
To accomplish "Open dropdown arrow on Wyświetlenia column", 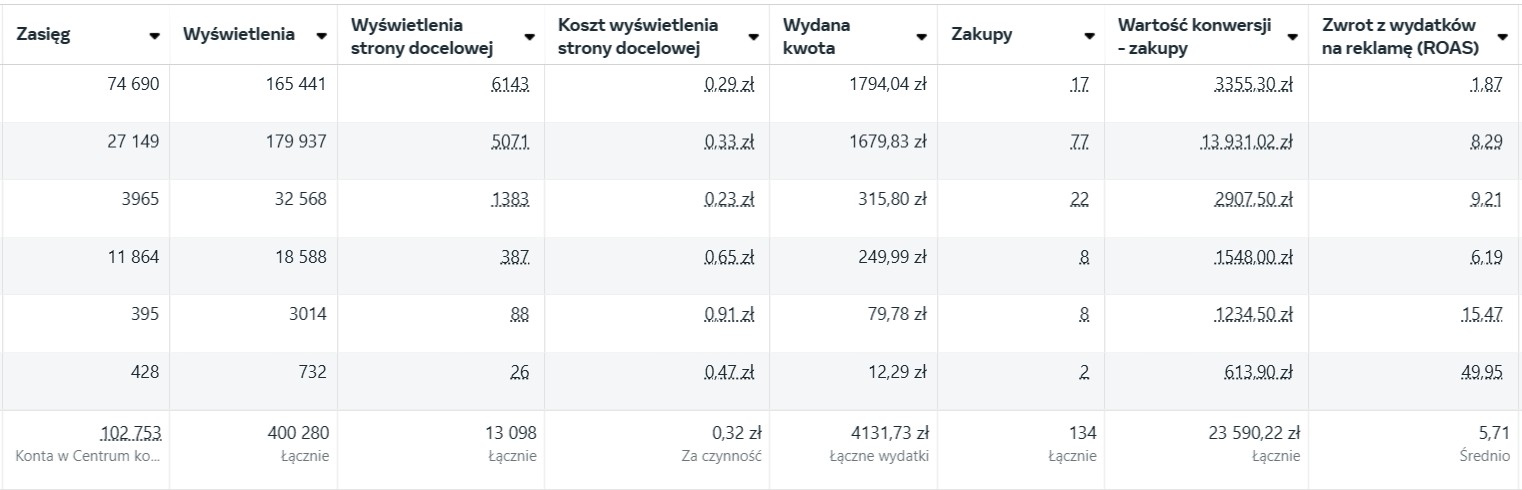I will (321, 36).
